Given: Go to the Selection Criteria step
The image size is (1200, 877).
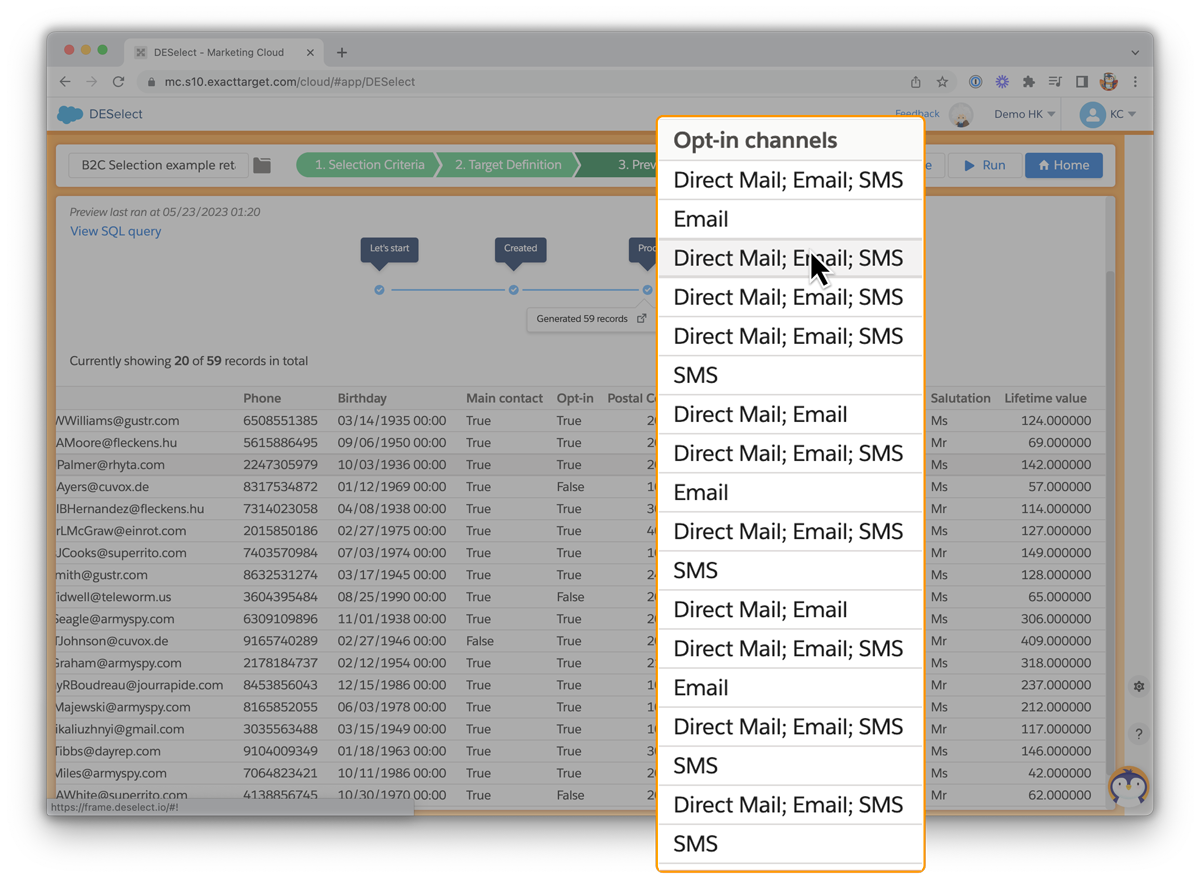Looking at the screenshot, I should coord(368,165).
